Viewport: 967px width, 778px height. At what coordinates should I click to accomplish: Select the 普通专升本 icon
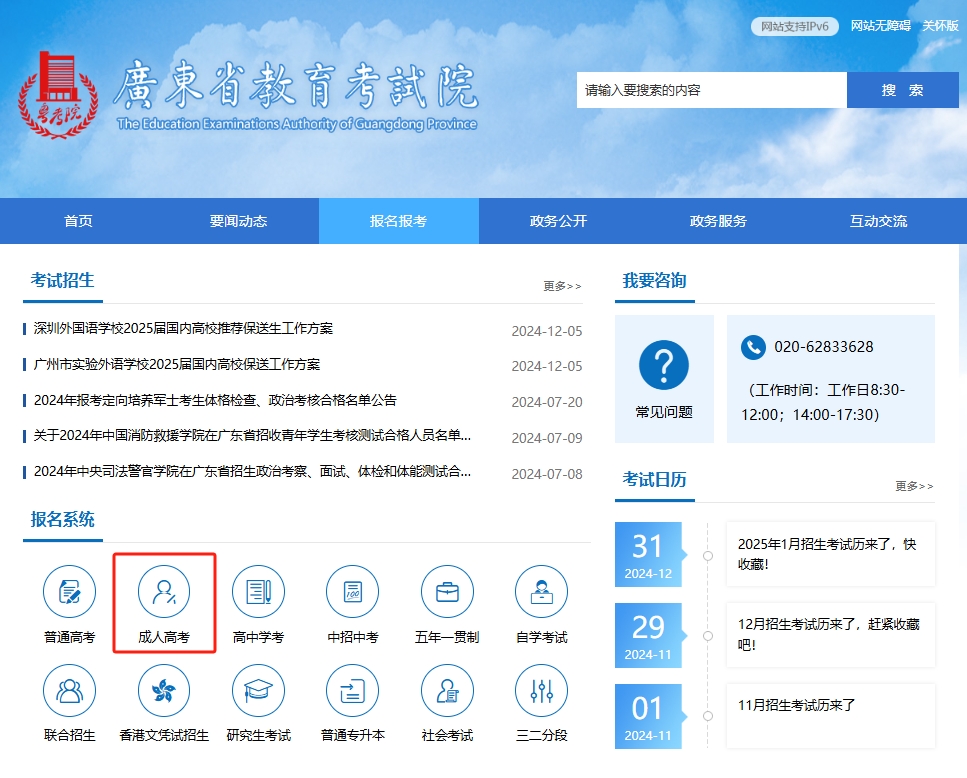pyautogui.click(x=352, y=690)
